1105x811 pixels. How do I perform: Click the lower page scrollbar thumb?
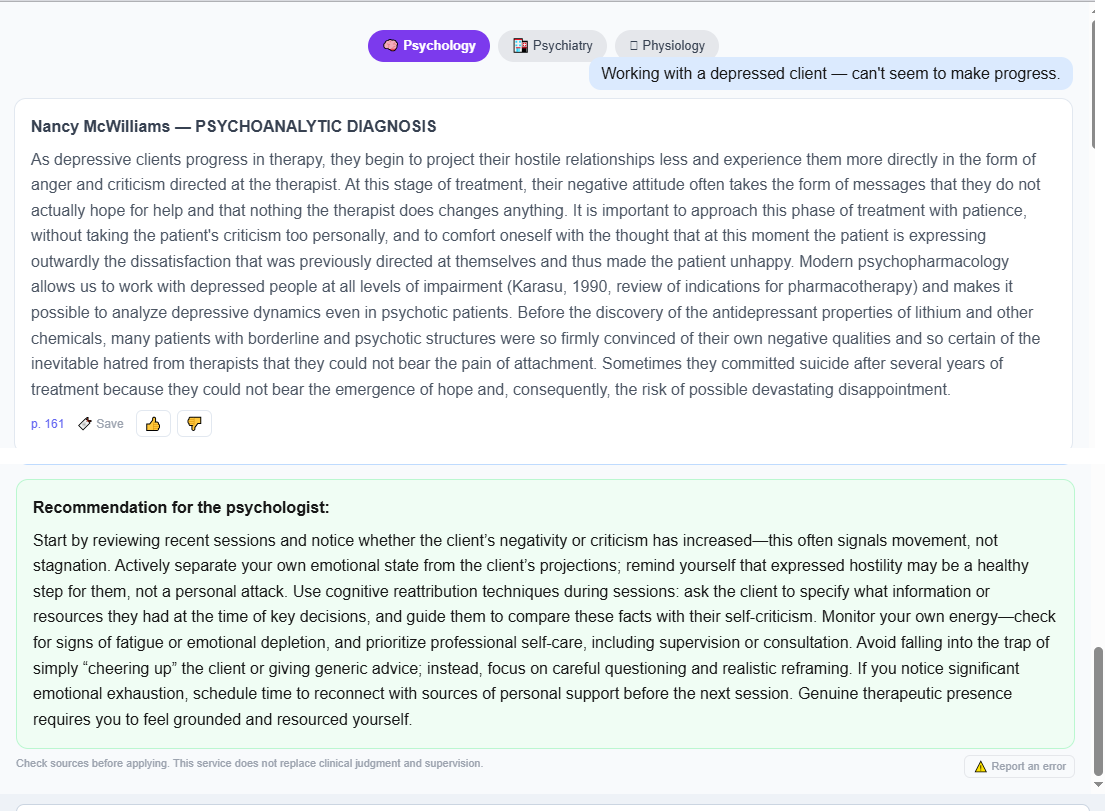click(1098, 710)
